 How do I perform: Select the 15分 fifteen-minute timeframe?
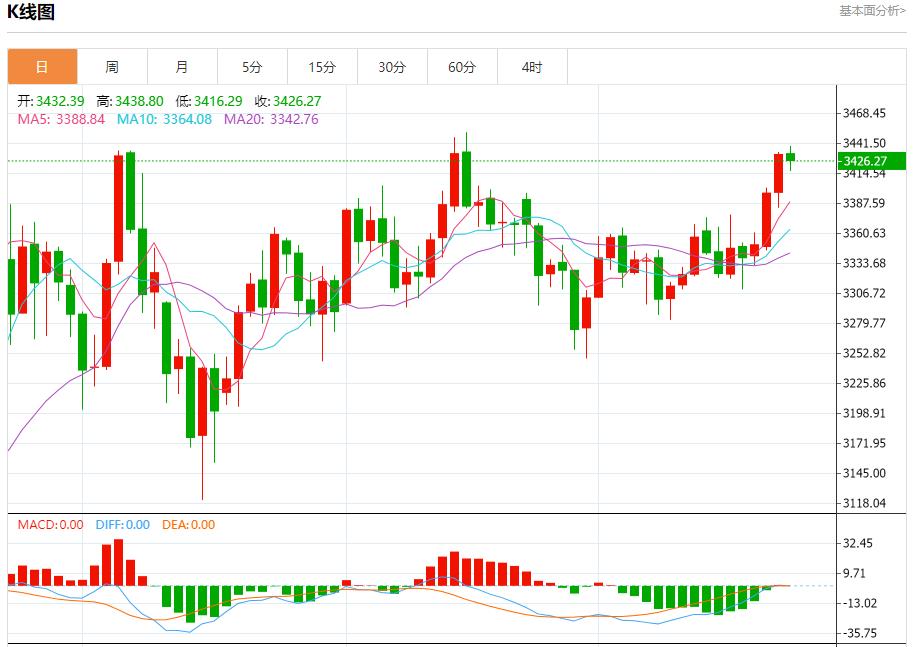pos(322,66)
